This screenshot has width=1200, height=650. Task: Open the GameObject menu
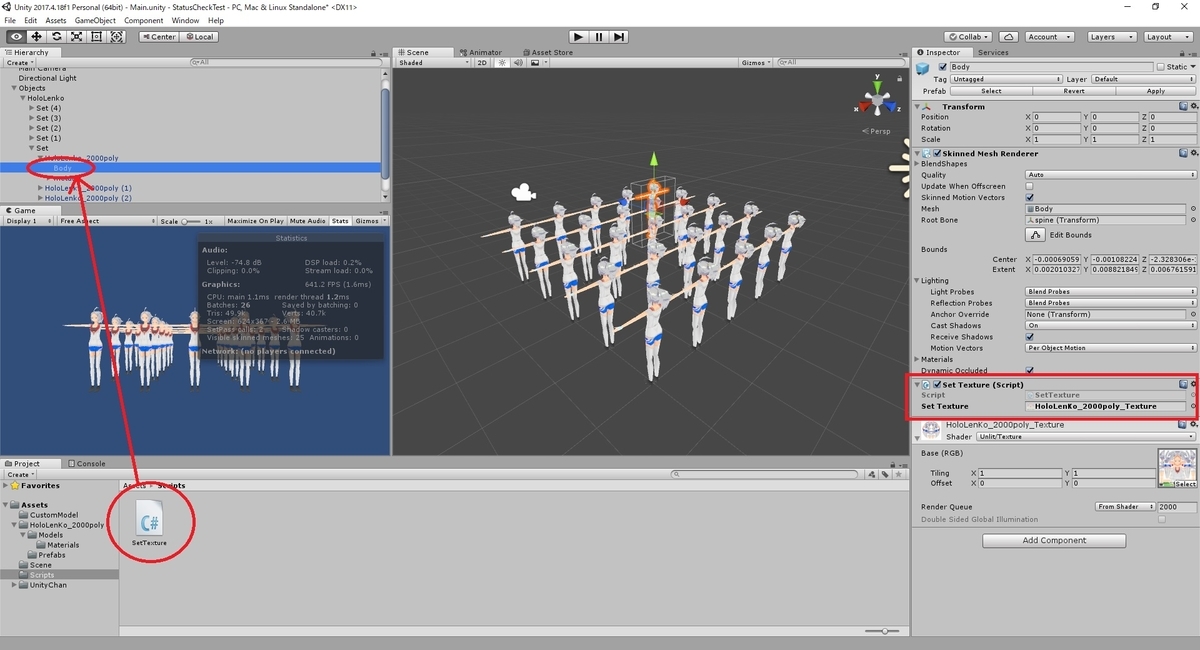(96, 20)
